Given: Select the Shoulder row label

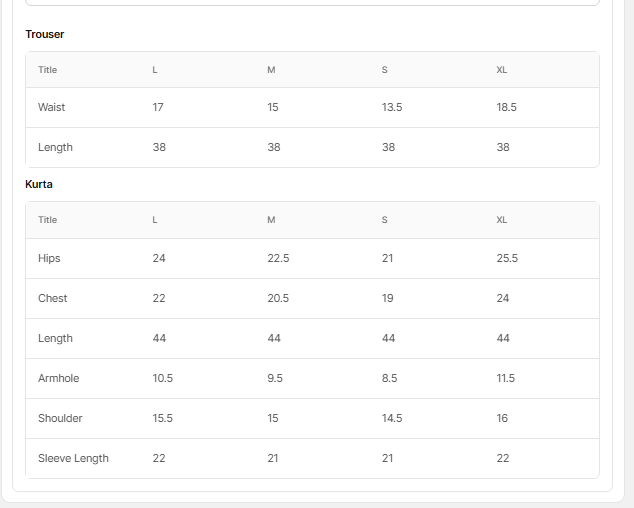Looking at the screenshot, I should (x=60, y=418).
